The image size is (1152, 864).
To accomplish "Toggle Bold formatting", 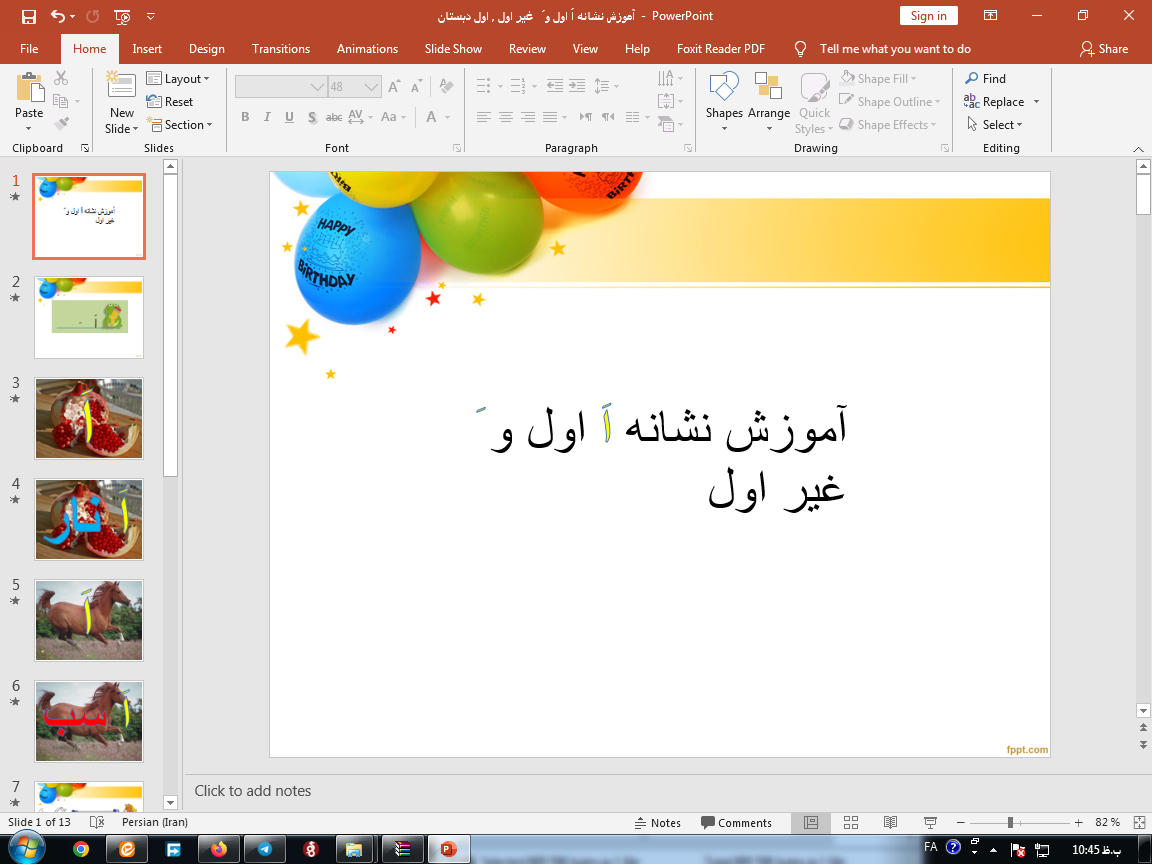I will tap(245, 117).
